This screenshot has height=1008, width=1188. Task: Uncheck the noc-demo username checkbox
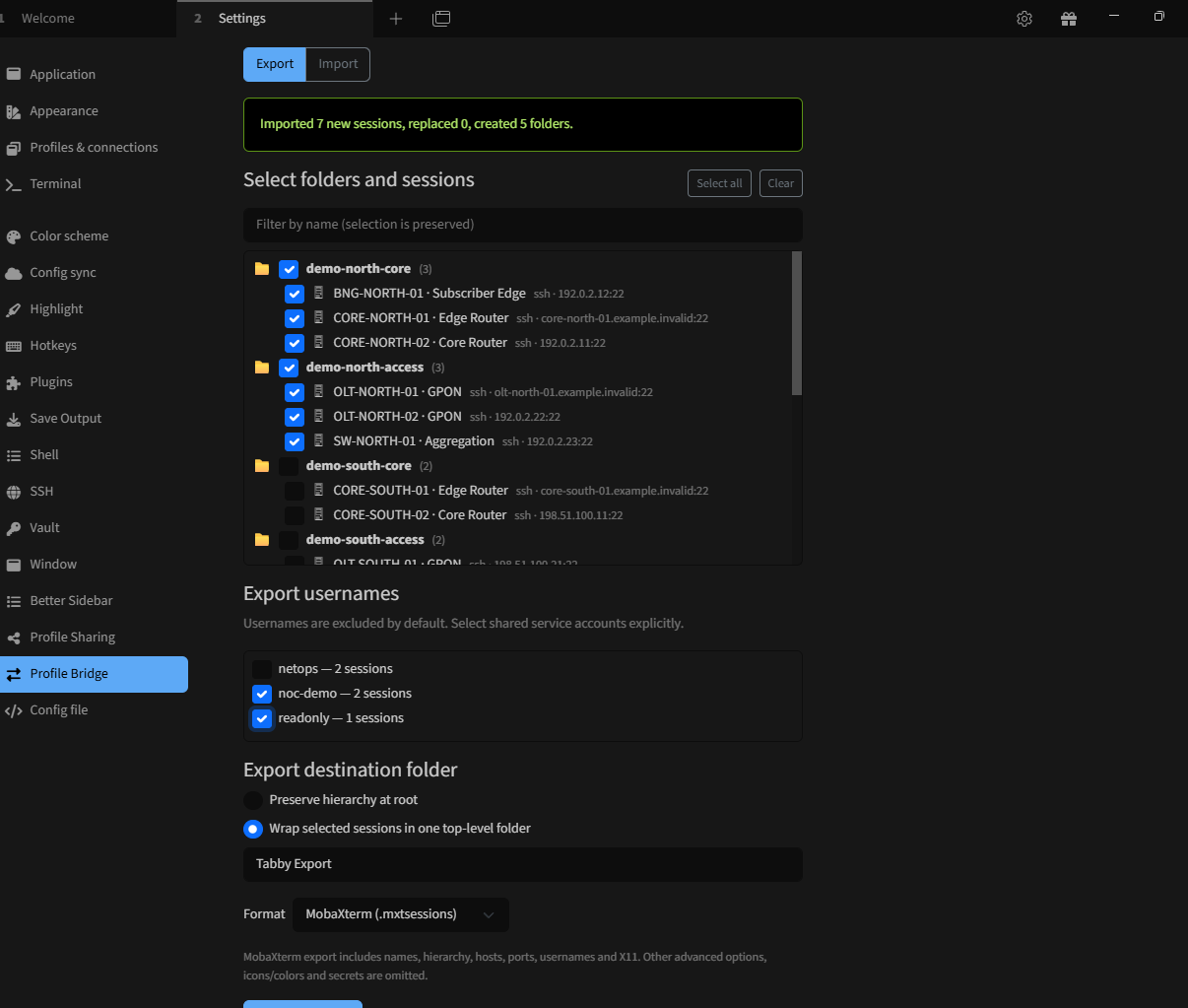[262, 694]
